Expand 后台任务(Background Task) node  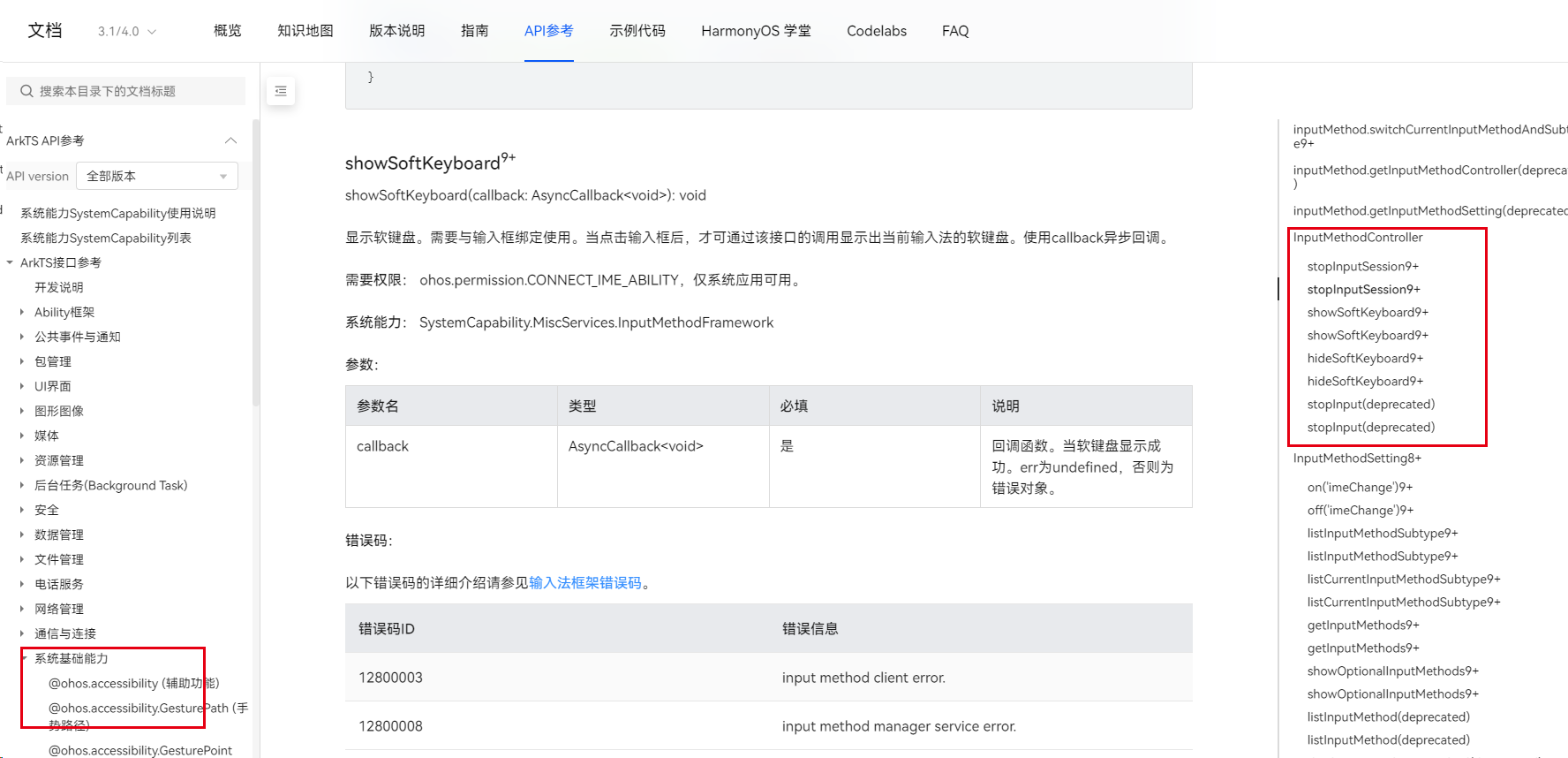[x=22, y=485]
